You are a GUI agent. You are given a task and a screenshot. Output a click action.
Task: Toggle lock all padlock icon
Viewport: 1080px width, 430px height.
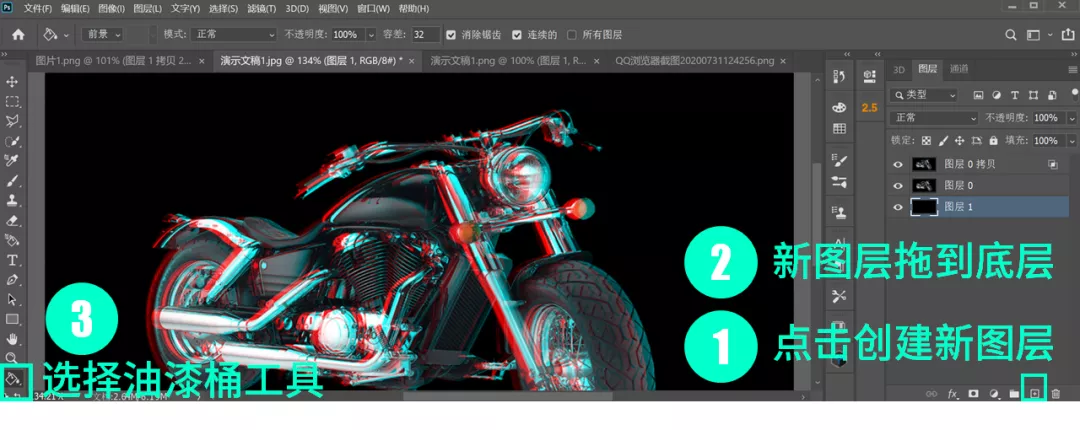pos(993,141)
